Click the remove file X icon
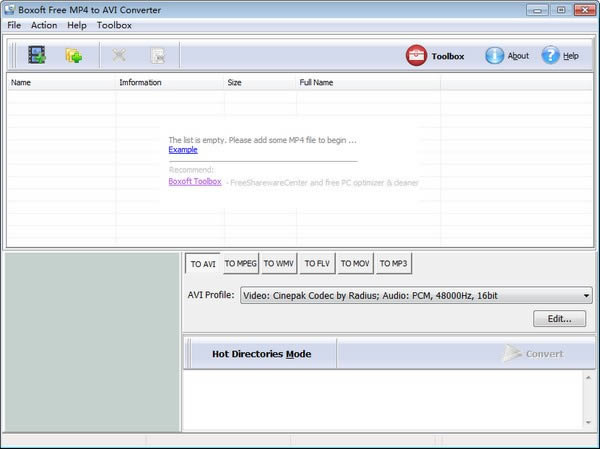 pyautogui.click(x=119, y=56)
